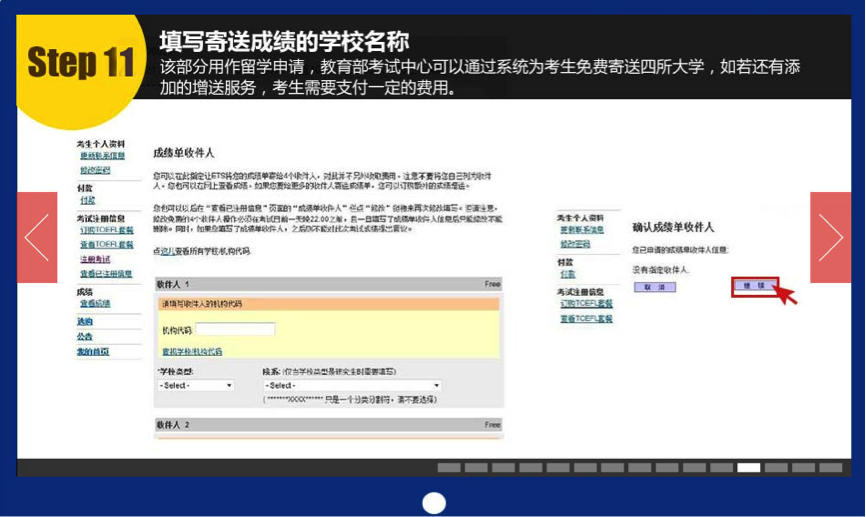Select 注册考试 in left sidebar
This screenshot has width=866, height=517.
click(x=95, y=259)
